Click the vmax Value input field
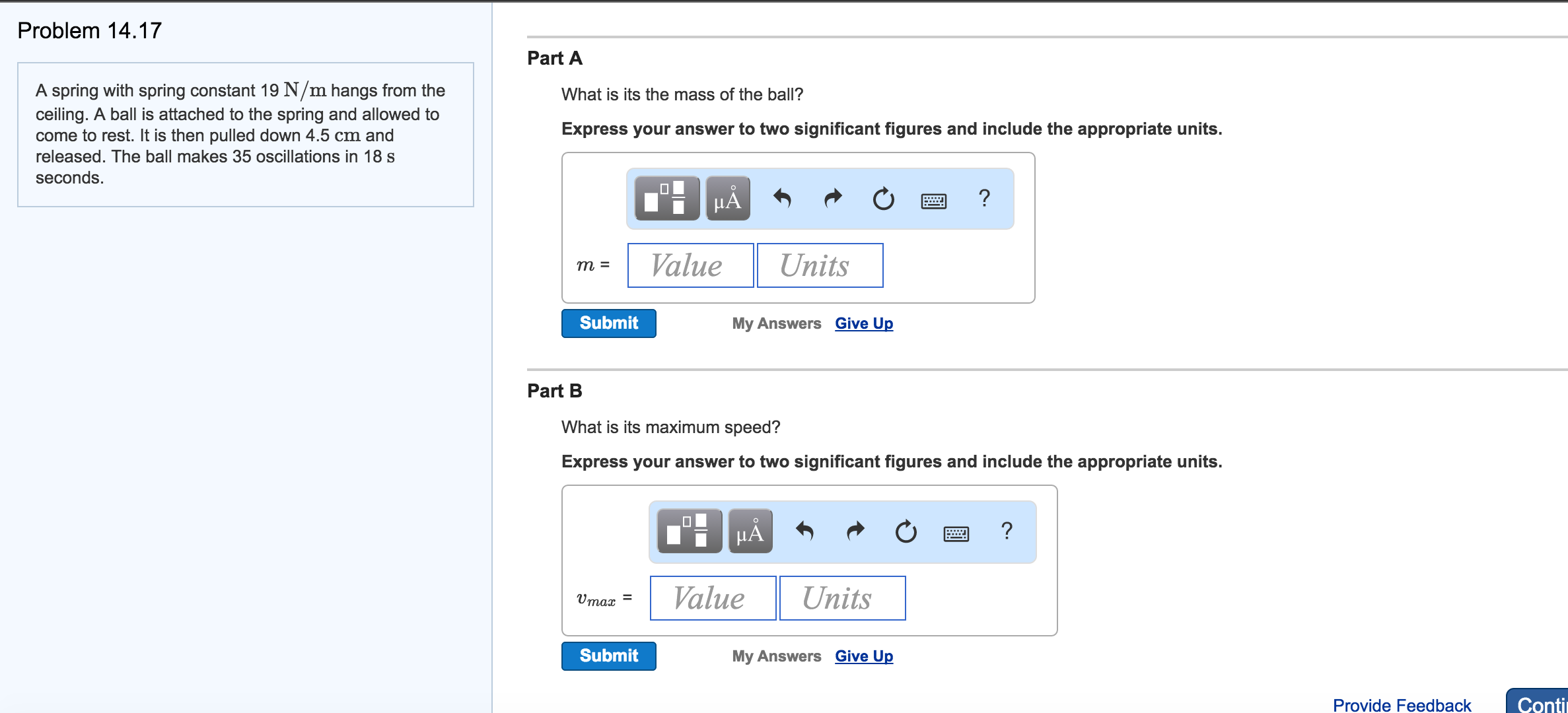1568x713 pixels. coord(713,598)
